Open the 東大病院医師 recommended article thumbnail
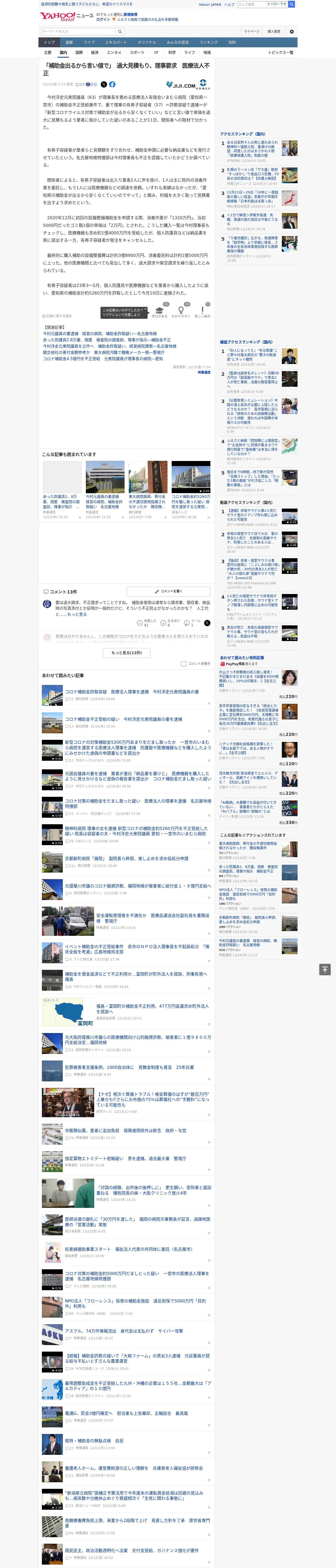The width and height of the screenshot is (336, 1568). click(148, 477)
